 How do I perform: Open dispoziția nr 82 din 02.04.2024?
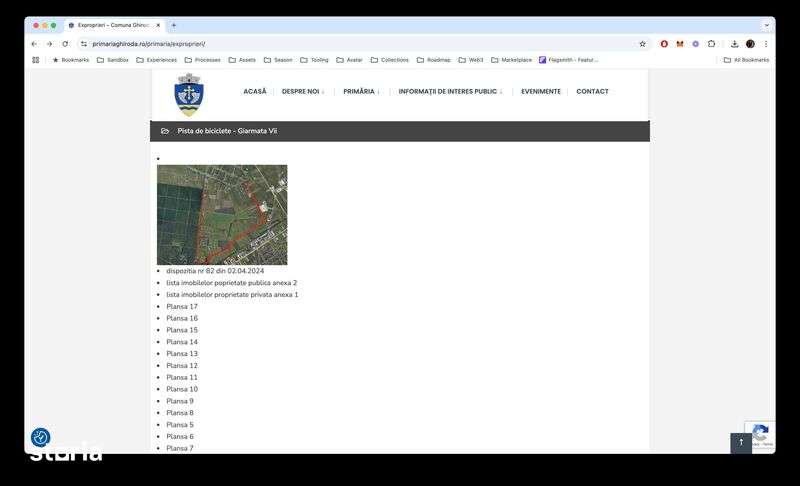tap(215, 271)
